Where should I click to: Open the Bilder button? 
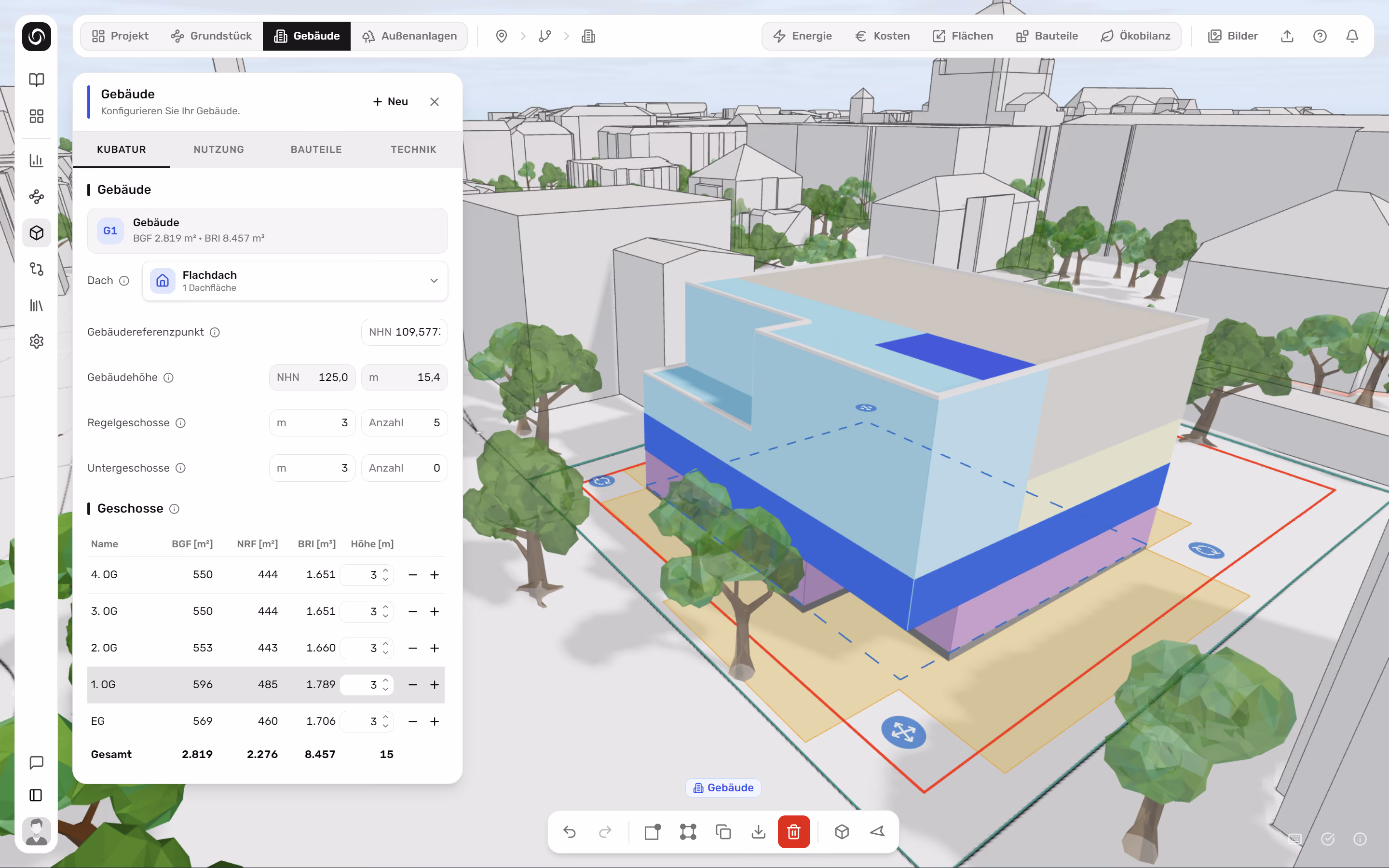(x=1232, y=36)
